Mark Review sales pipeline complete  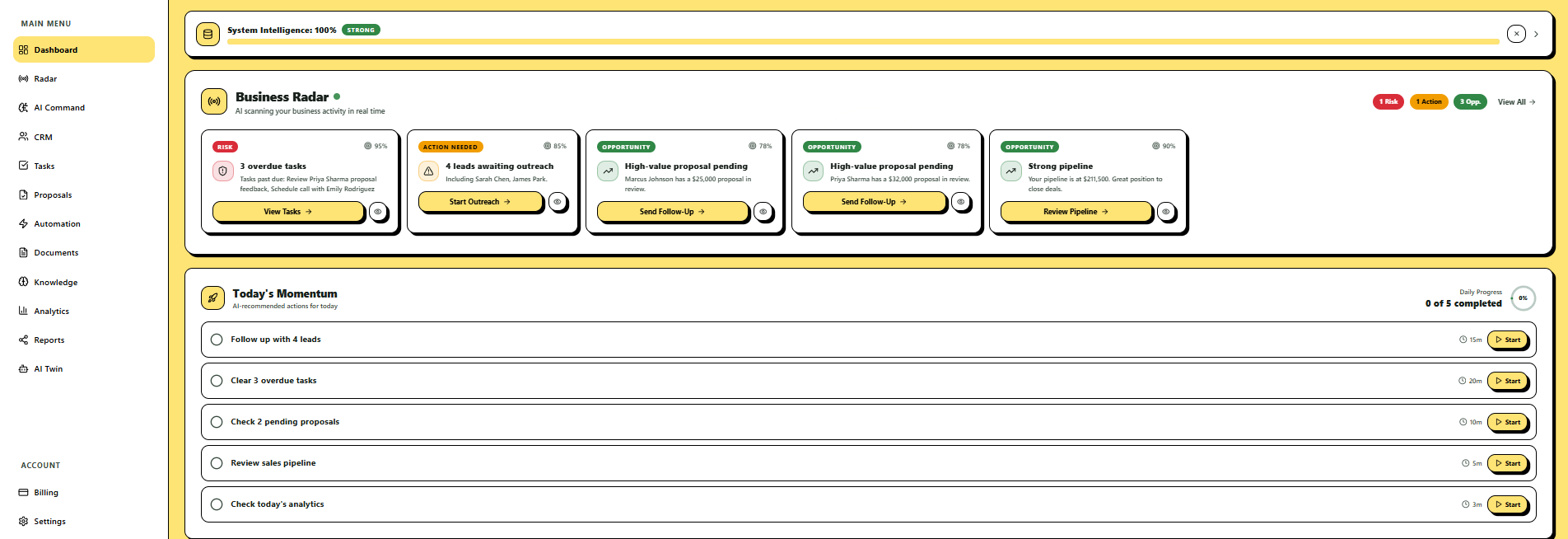(x=217, y=463)
